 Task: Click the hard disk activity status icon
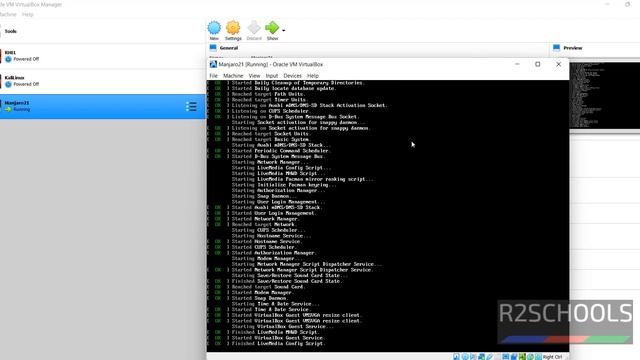pos(456,357)
